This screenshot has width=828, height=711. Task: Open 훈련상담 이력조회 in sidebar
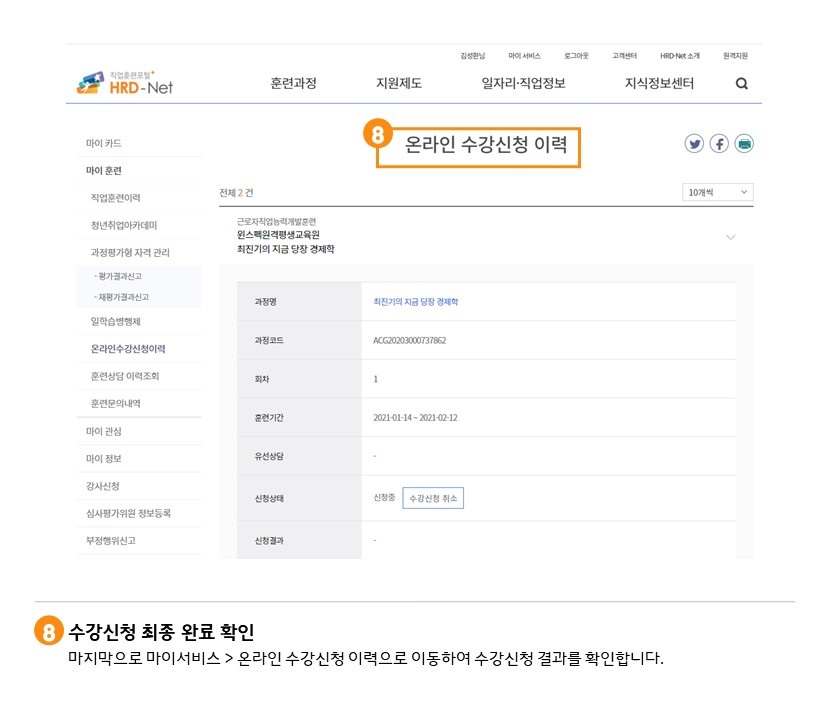point(125,376)
